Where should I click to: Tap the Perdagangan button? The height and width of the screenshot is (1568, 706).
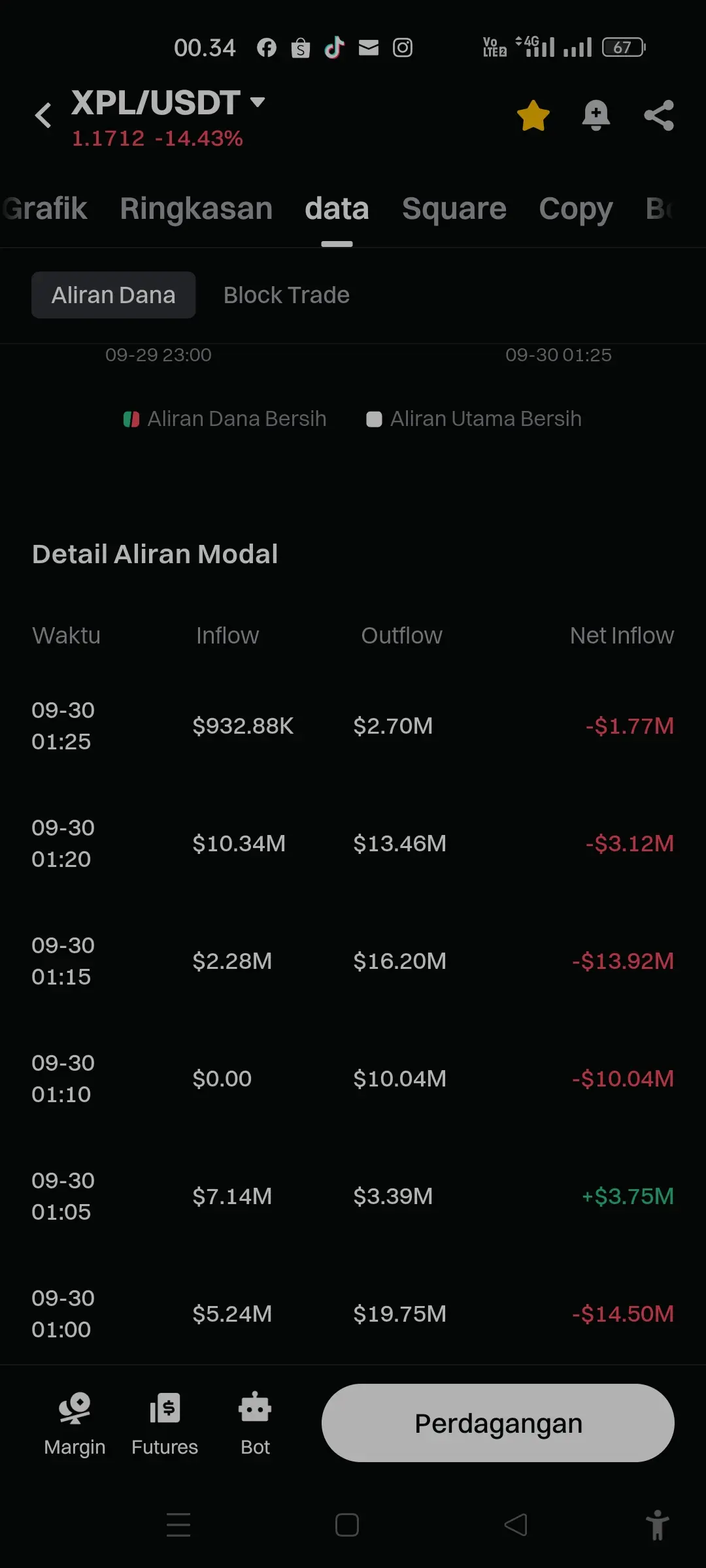point(498,1423)
